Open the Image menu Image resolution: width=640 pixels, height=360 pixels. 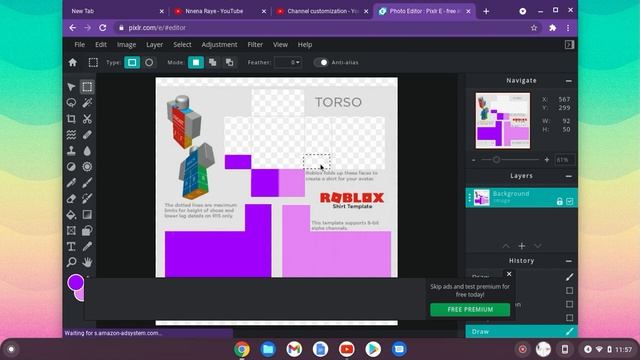[127, 44]
